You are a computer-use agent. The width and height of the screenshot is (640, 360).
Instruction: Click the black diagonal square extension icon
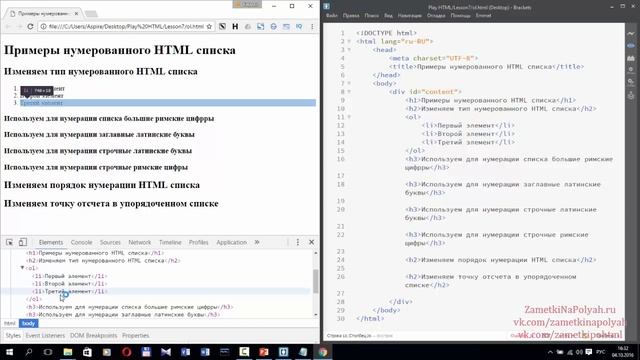222,26
